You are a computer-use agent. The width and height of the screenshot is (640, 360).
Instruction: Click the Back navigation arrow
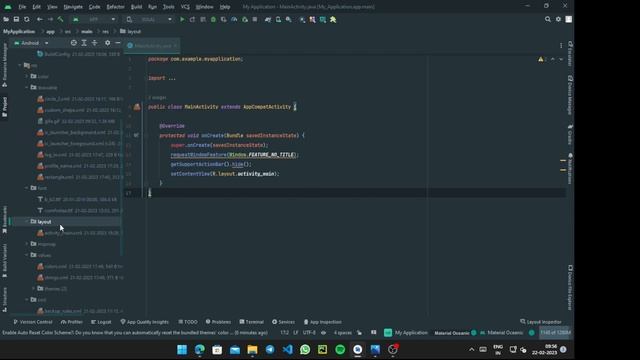click(x=40, y=19)
